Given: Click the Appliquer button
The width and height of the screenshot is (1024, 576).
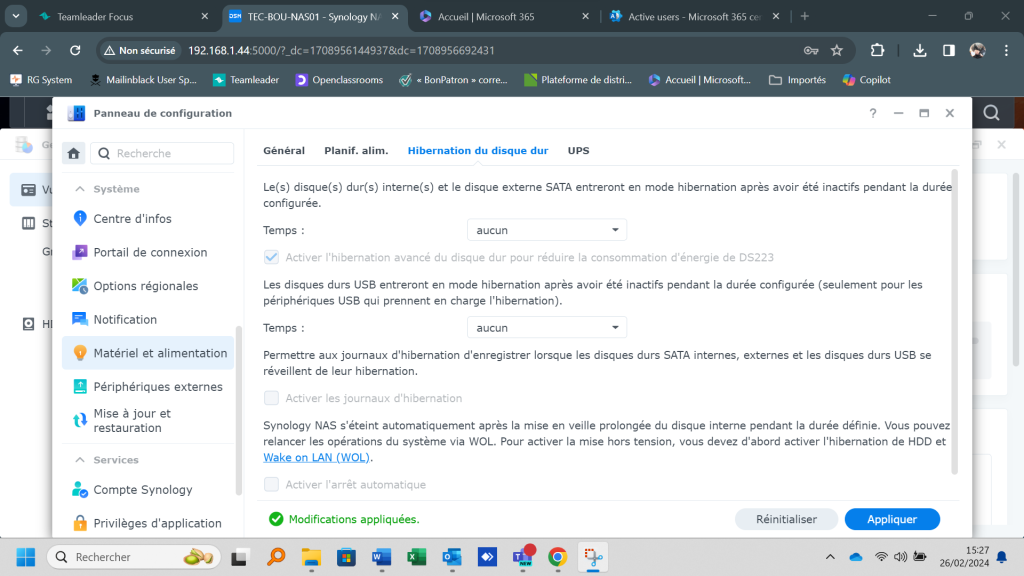Looking at the screenshot, I should point(892,519).
